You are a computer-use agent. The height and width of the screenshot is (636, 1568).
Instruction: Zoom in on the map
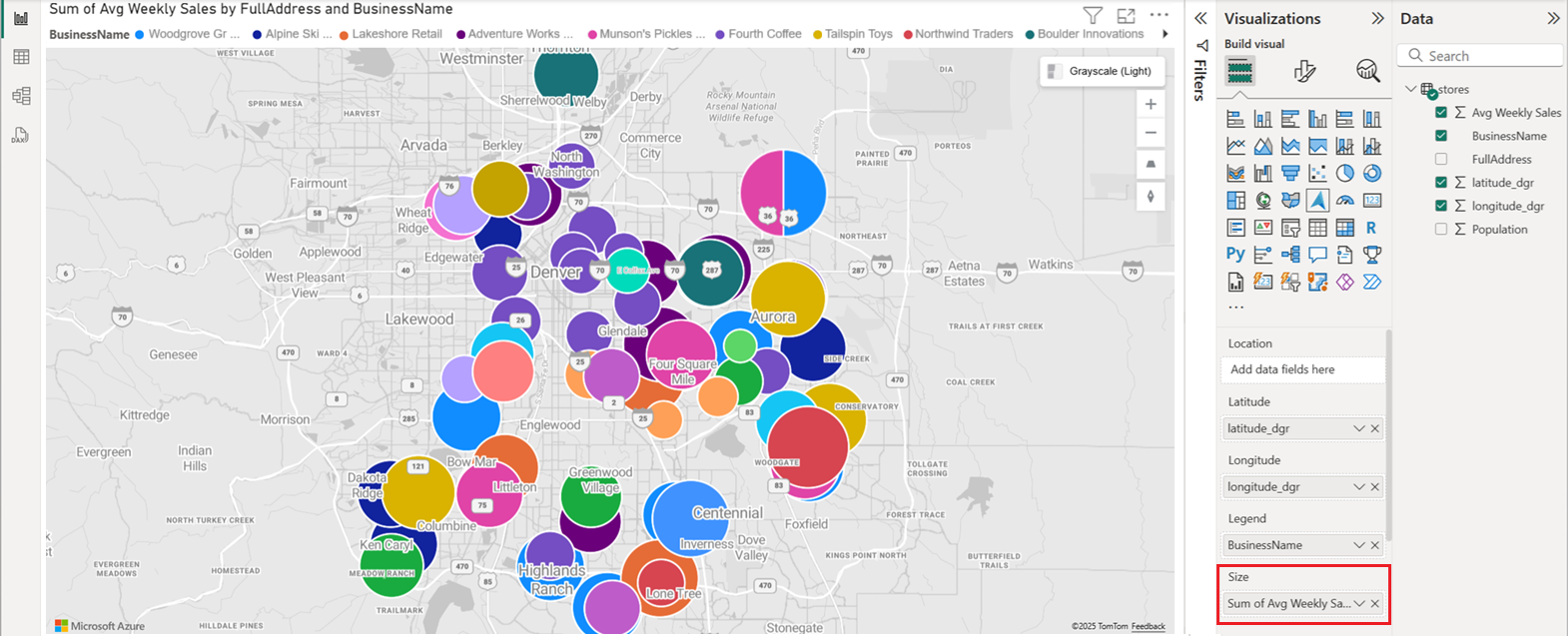tap(1151, 104)
